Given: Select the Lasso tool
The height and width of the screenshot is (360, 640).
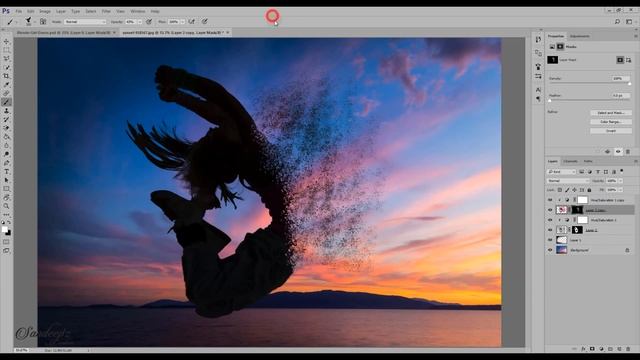Looking at the screenshot, I should tap(6, 59).
